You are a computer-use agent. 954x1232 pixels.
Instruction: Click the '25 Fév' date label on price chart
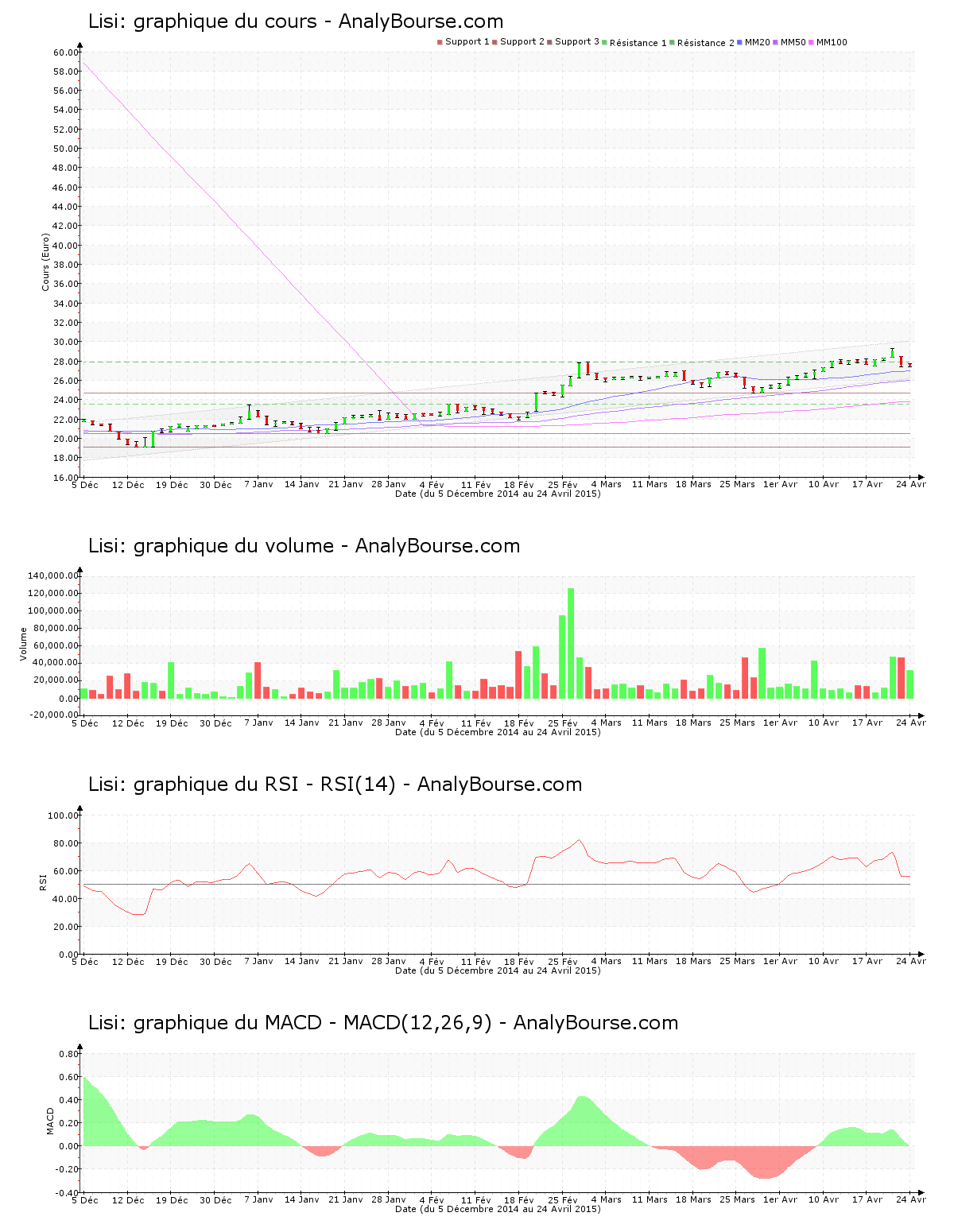tap(563, 485)
